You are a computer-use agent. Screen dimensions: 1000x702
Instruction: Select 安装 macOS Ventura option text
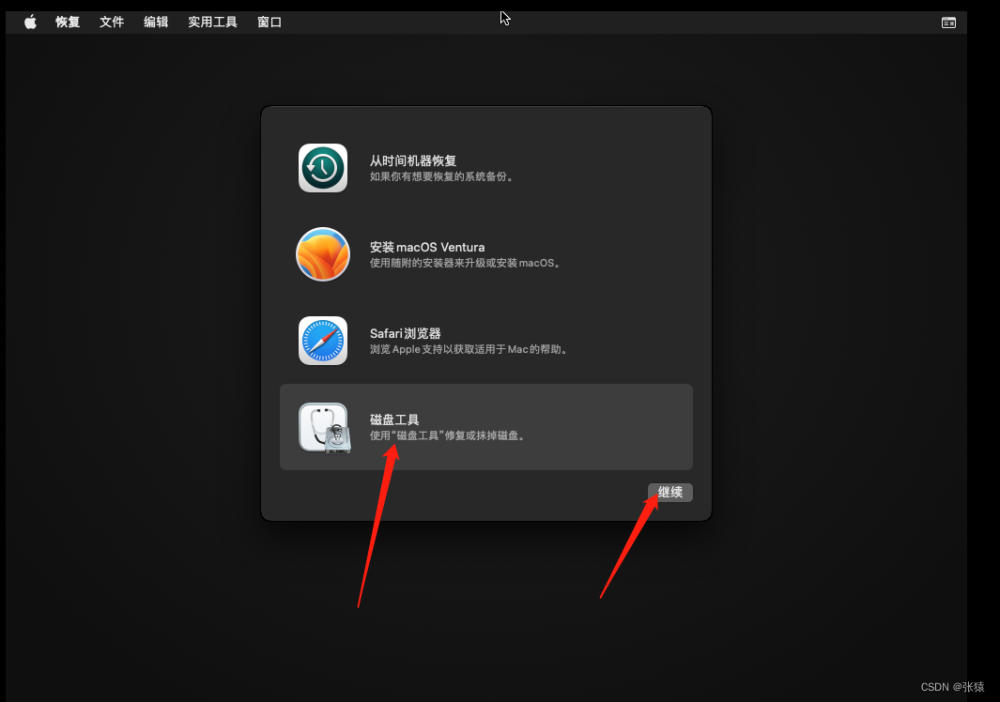point(427,247)
